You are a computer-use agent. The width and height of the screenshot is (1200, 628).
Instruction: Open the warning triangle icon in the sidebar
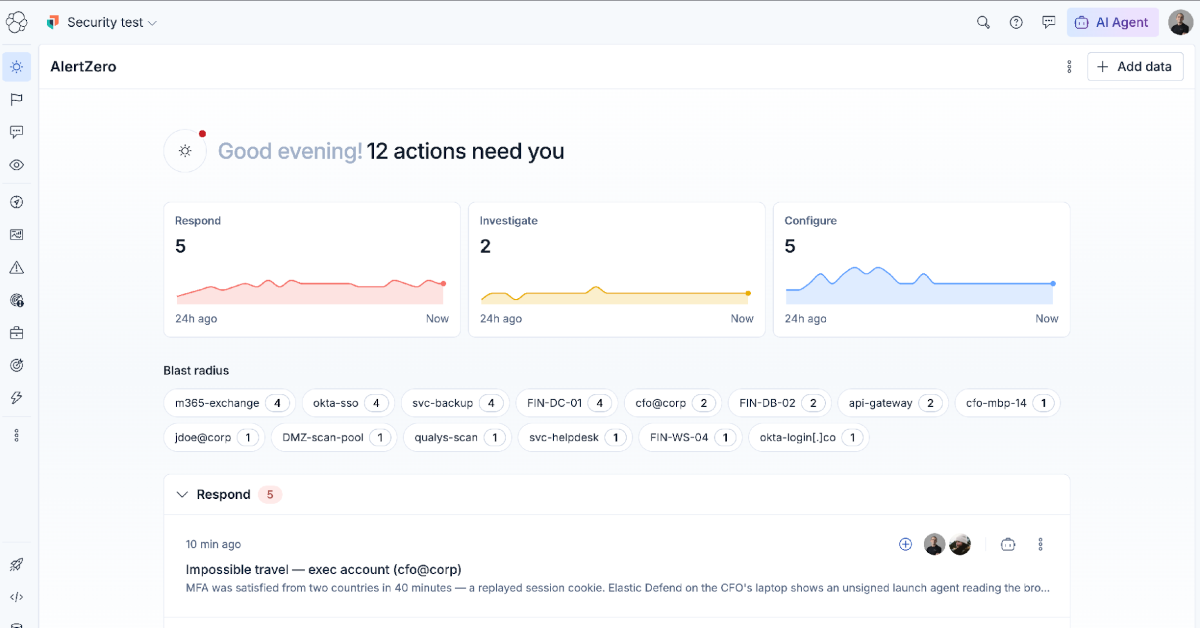click(x=17, y=268)
